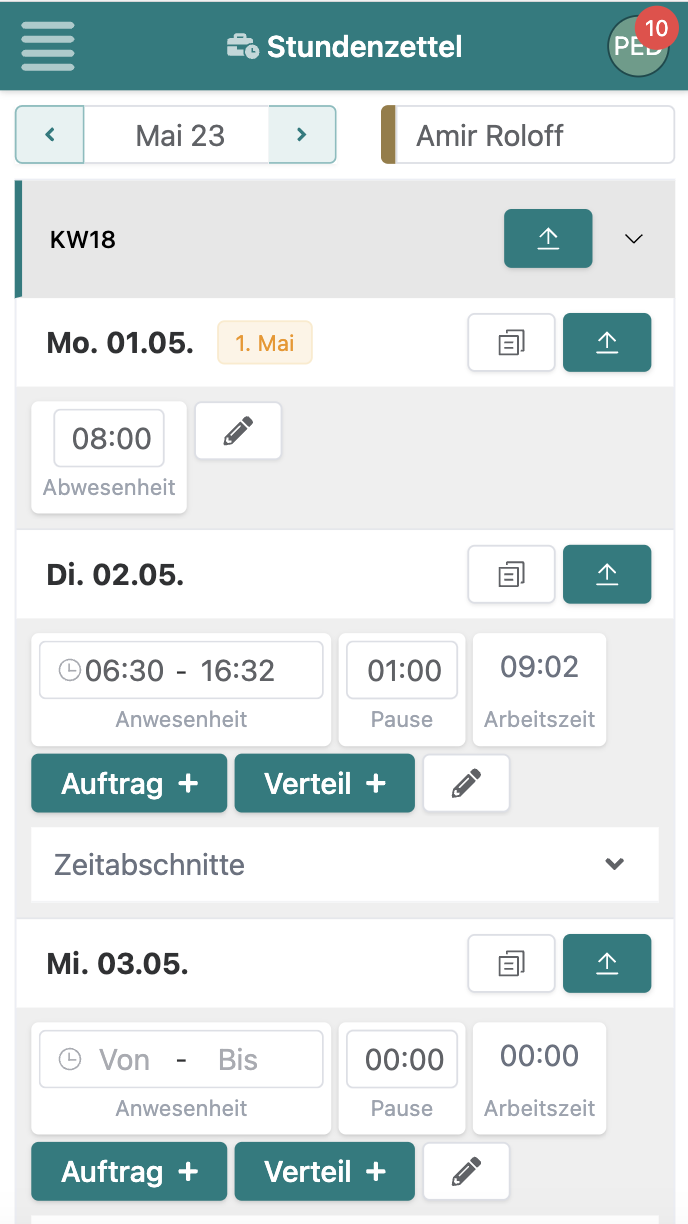Edit Di. 02.05. times using pencil icon
The image size is (688, 1224).
coord(466,783)
